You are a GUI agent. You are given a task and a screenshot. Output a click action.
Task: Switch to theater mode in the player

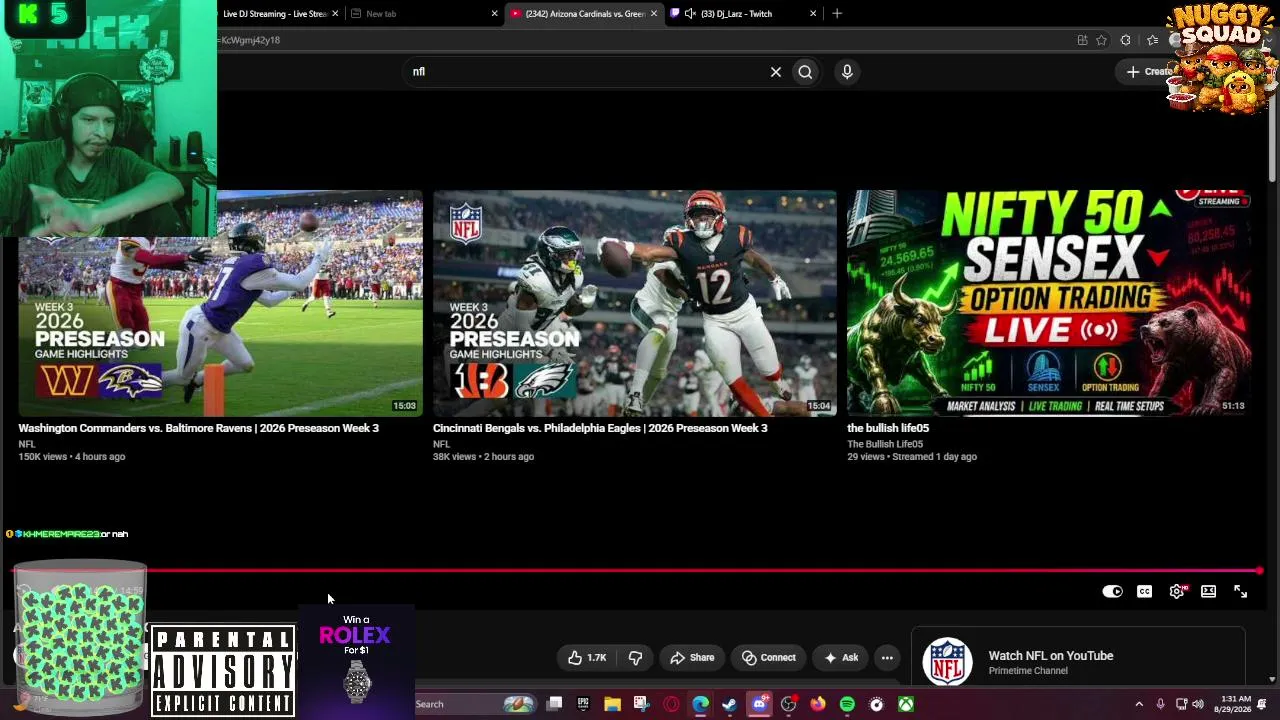[x=1208, y=592]
